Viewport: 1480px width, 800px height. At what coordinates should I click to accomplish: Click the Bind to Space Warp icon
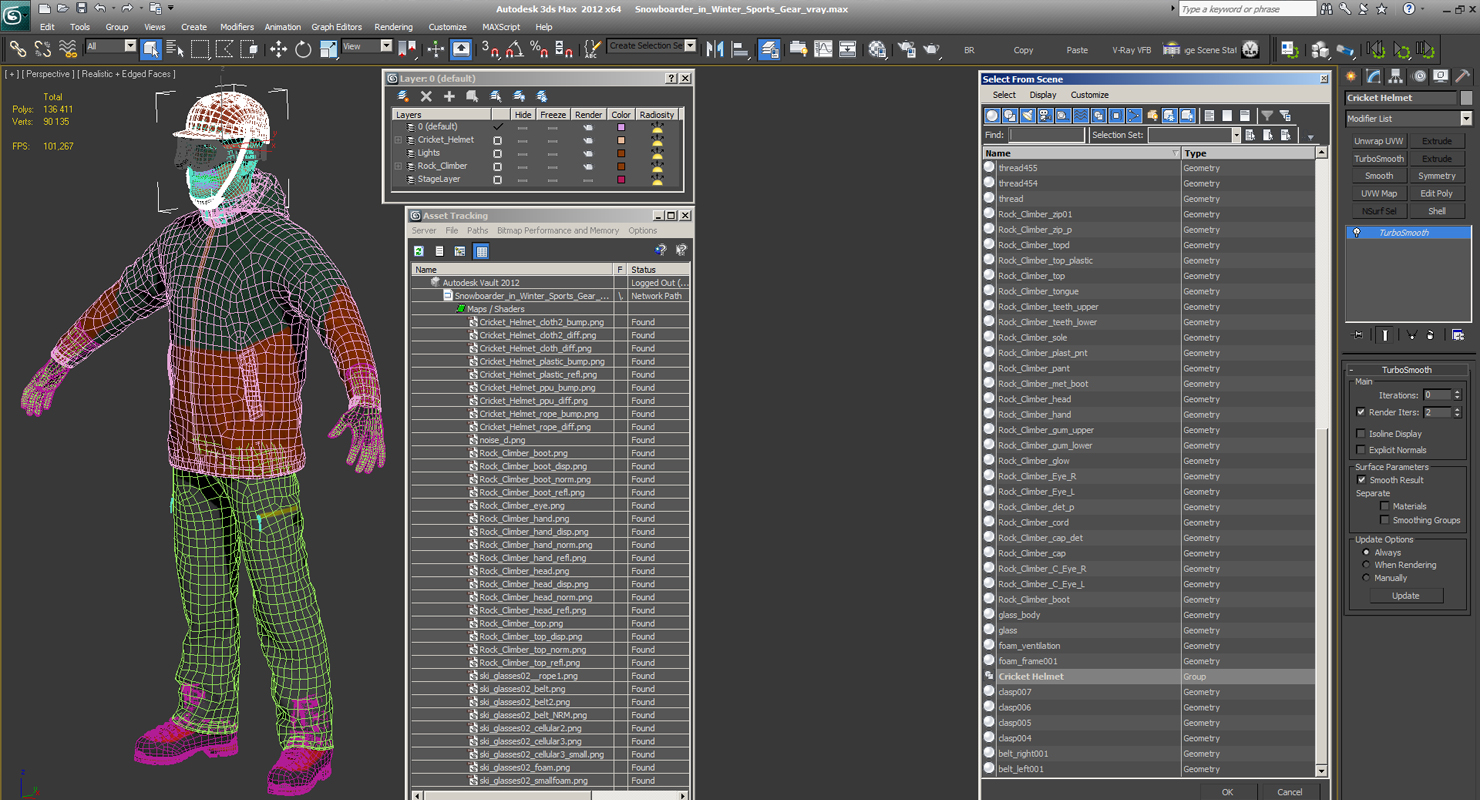68,49
